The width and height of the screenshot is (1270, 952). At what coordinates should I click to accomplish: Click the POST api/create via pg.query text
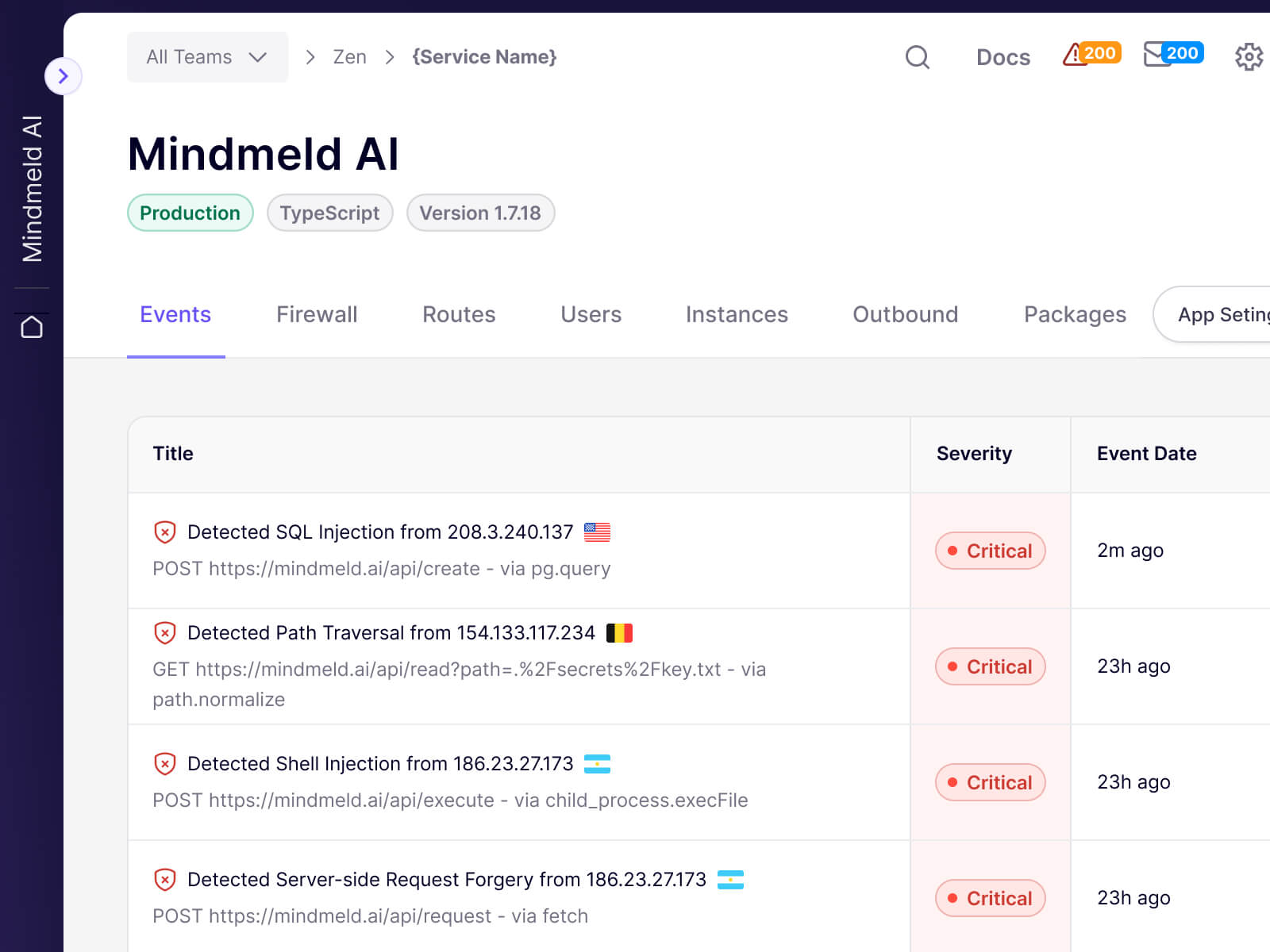coord(382,569)
